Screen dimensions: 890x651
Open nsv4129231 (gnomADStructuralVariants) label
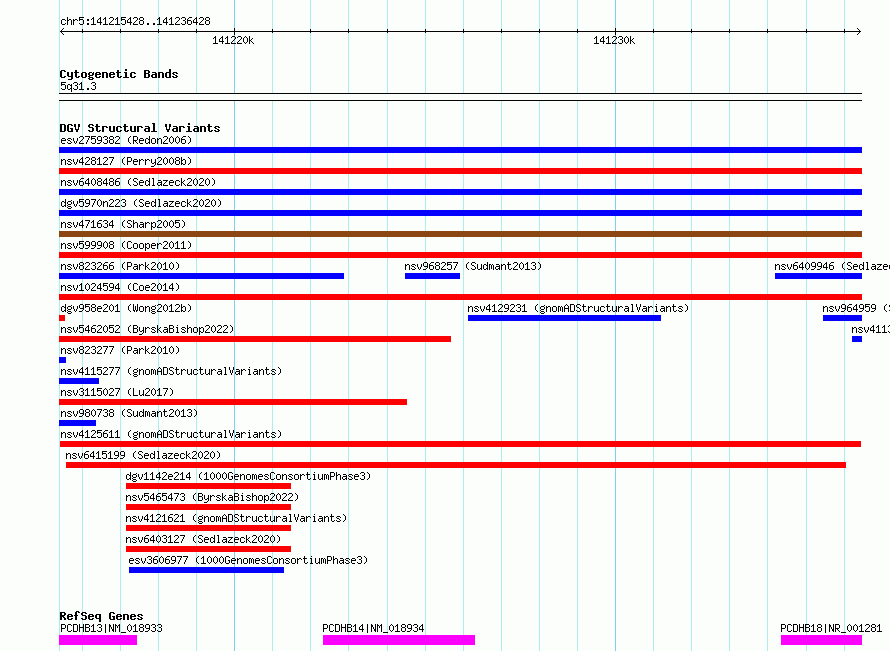pyautogui.click(x=578, y=308)
